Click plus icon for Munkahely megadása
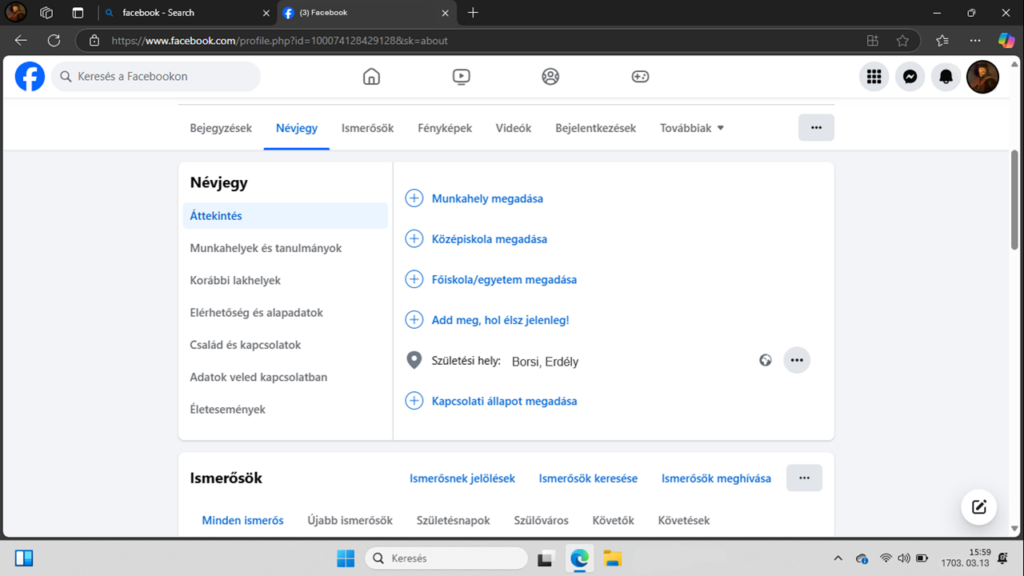Screen dimensions: 1024x576 [414, 198]
